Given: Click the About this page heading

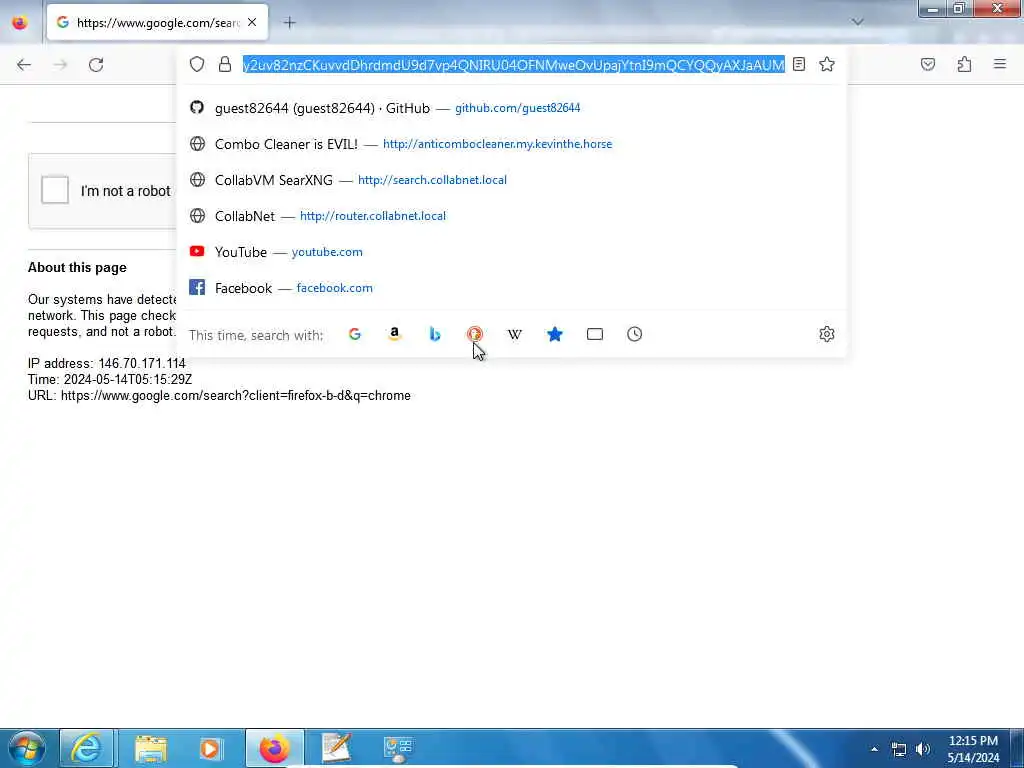Looking at the screenshot, I should 77,268.
